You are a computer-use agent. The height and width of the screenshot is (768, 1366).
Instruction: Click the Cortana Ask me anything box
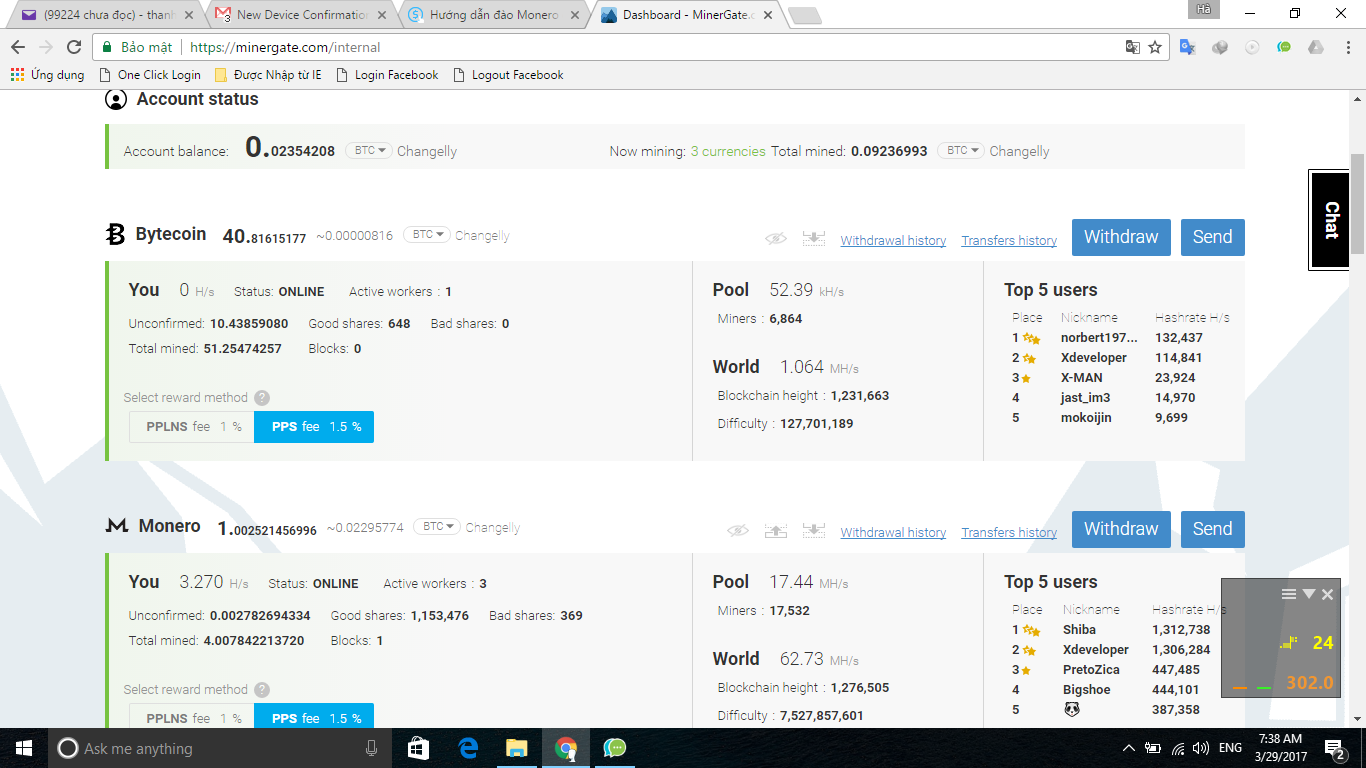click(x=219, y=748)
